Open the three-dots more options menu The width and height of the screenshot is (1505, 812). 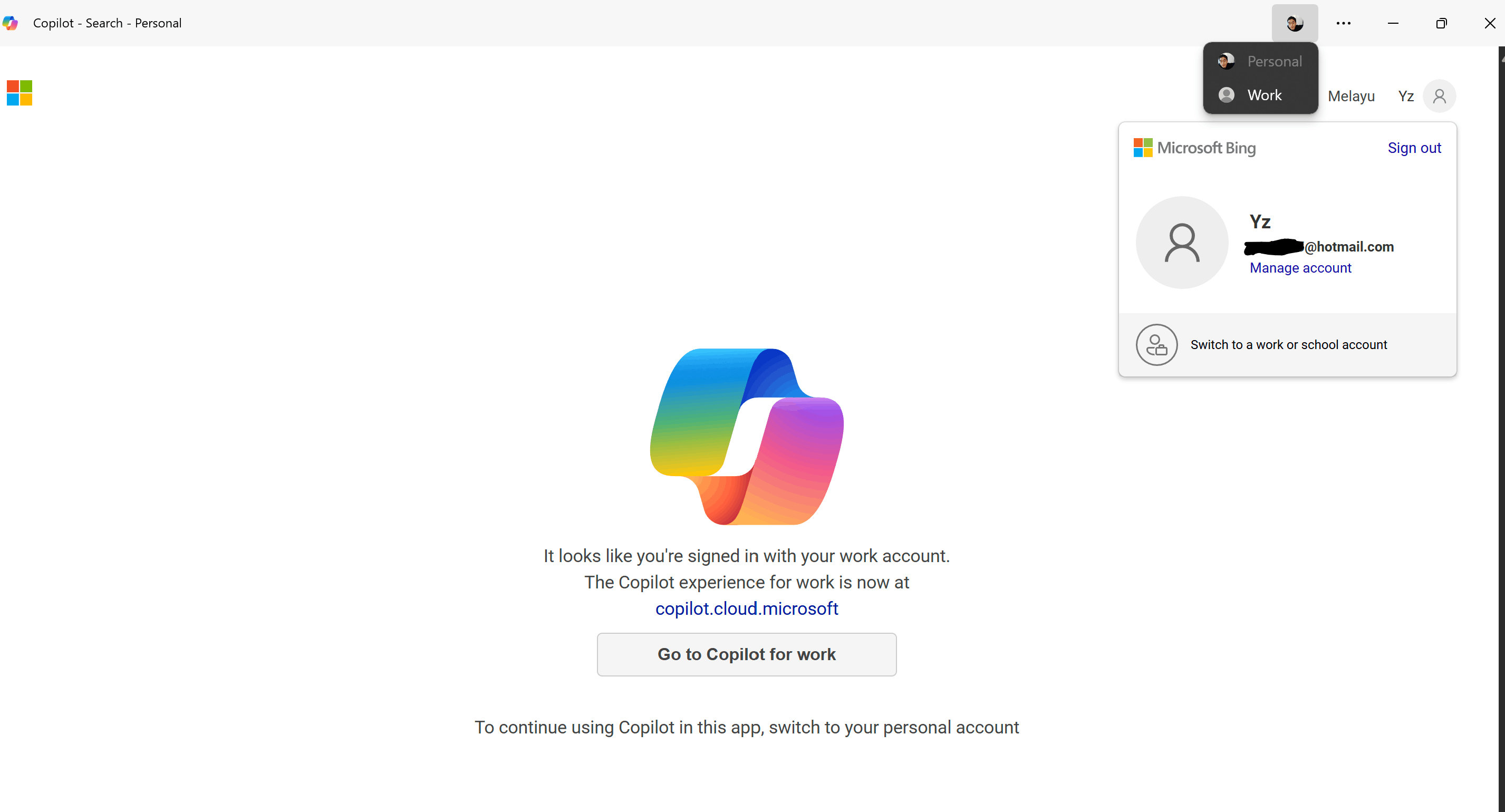click(1343, 23)
